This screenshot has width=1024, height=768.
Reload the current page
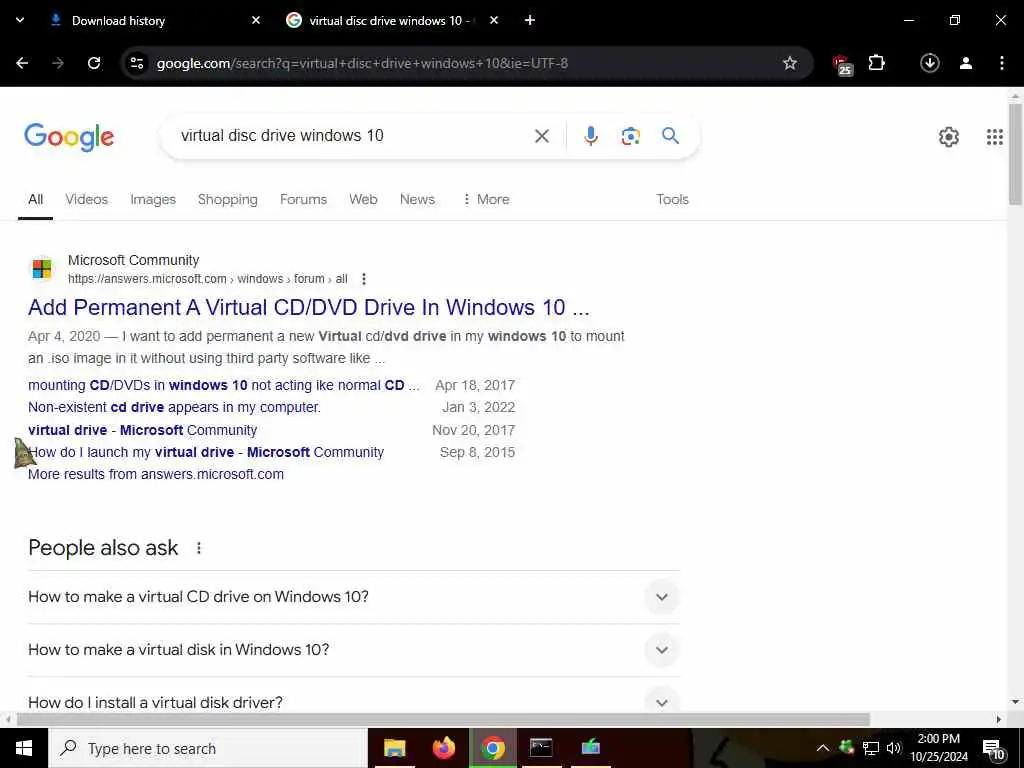94,63
